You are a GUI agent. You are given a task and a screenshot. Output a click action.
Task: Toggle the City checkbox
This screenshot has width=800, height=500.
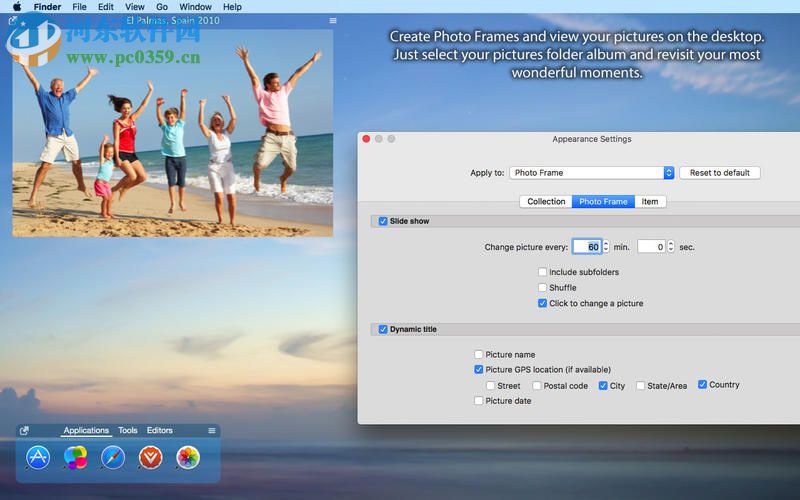603,385
